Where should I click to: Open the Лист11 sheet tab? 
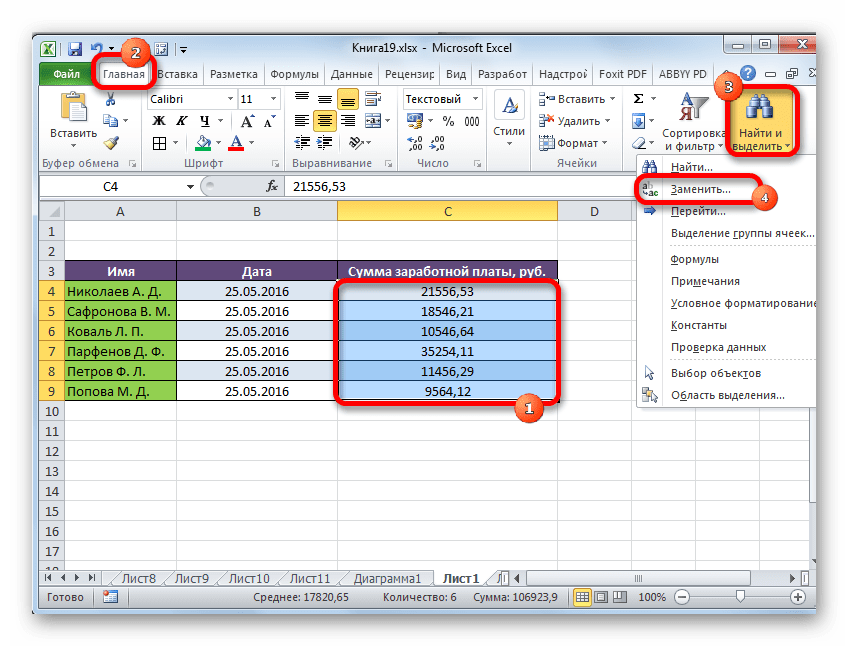[310, 578]
